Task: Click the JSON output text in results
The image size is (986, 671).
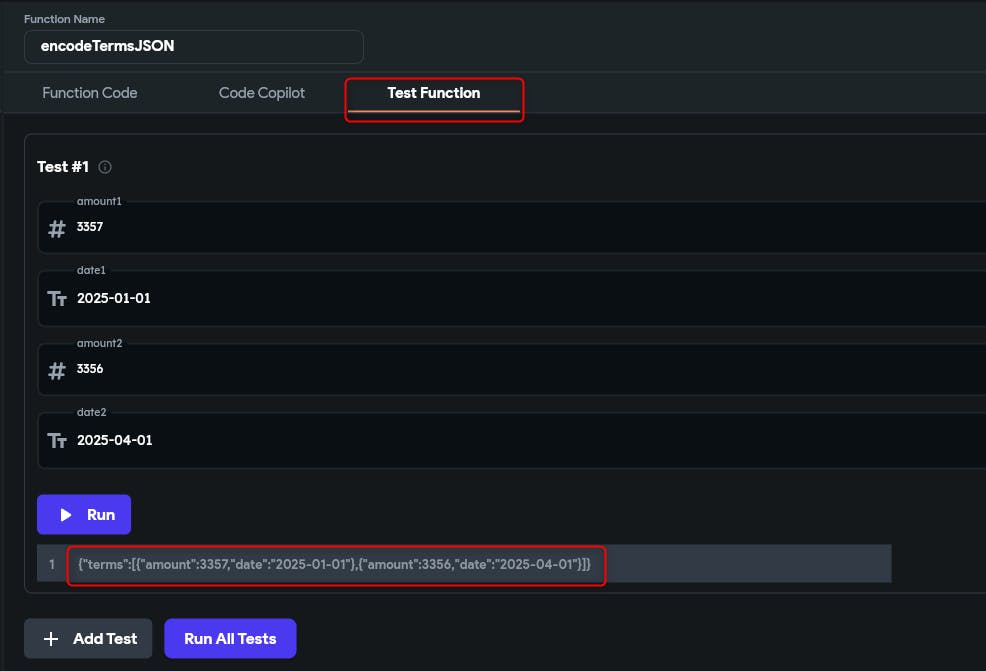Action: (x=335, y=565)
